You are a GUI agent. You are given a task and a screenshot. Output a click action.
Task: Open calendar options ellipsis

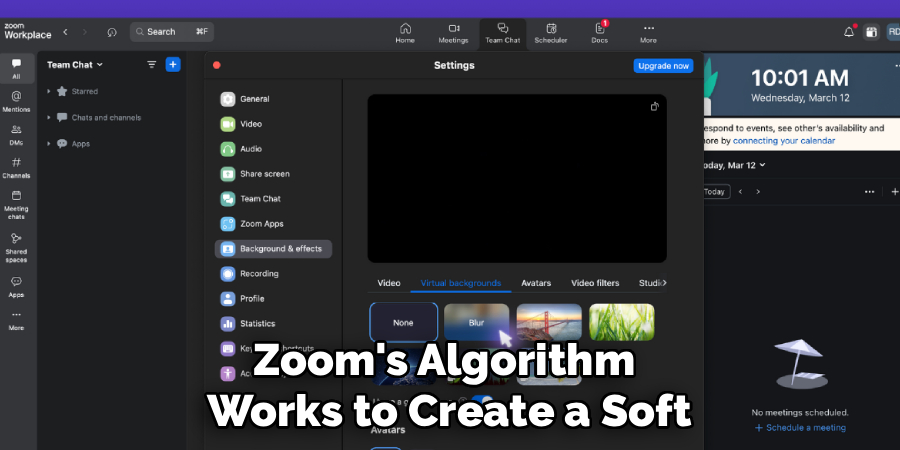tap(870, 192)
